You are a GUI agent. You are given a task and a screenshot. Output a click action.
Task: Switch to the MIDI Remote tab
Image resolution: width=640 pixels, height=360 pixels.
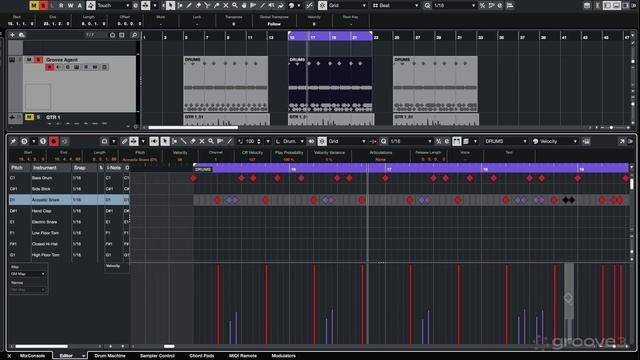click(x=242, y=356)
